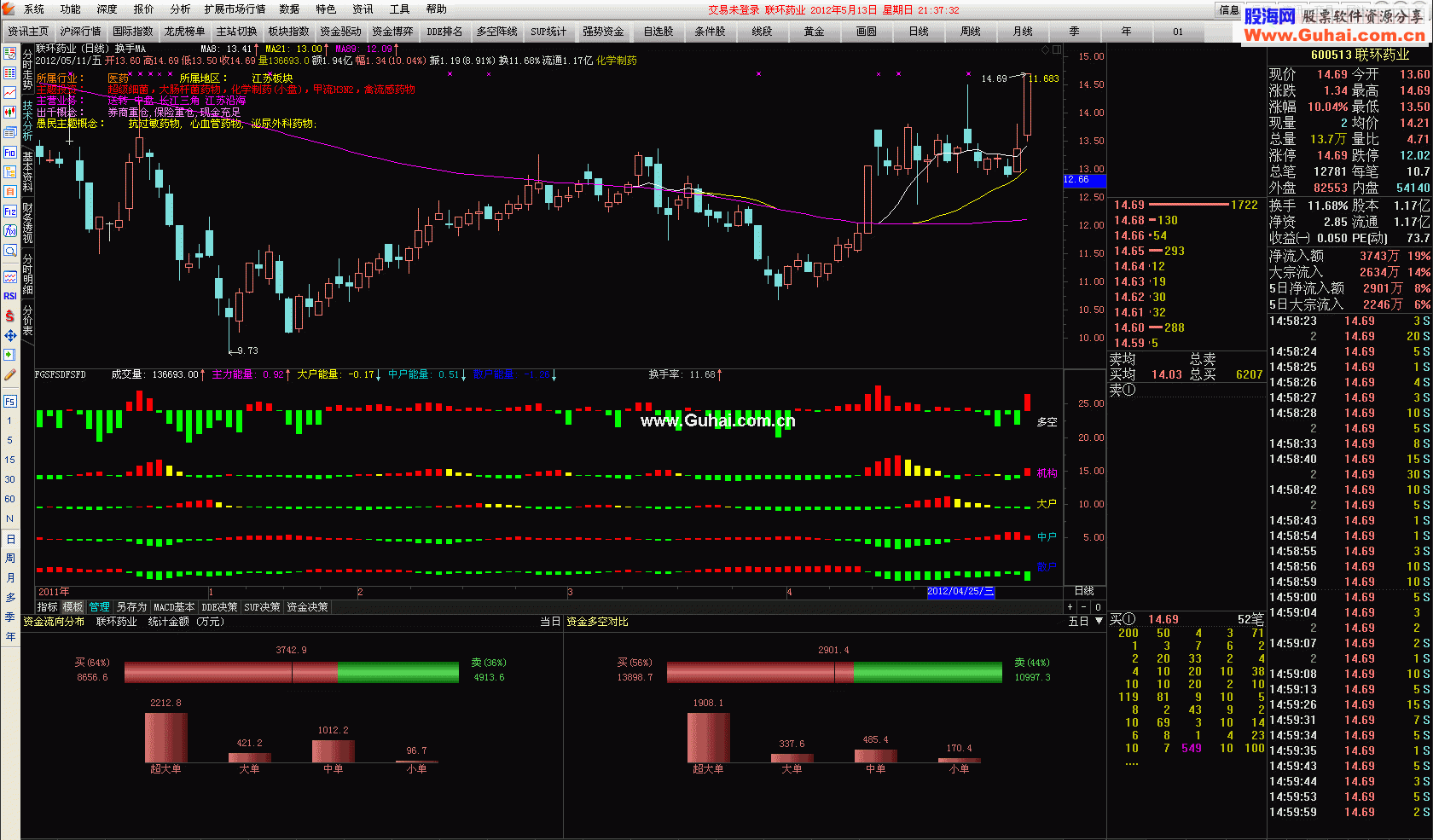Screen dimensions: 1433x840
Task: Select the 月 monthly period in left column
Action: [x=10, y=577]
